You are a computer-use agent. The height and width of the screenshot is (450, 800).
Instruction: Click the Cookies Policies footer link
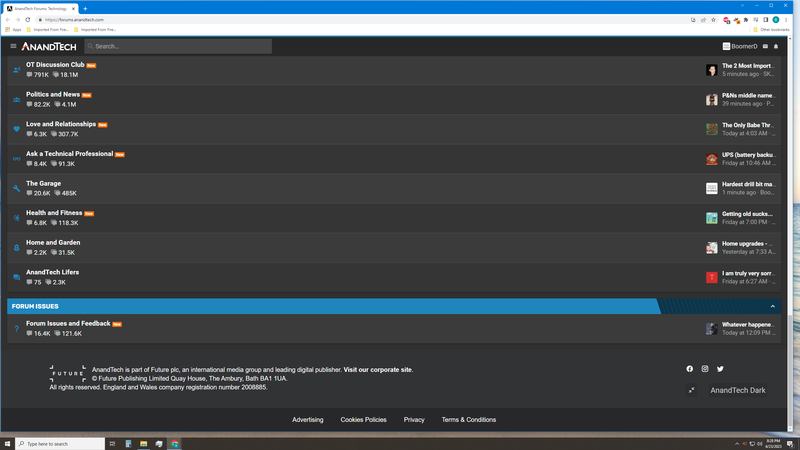click(x=363, y=420)
